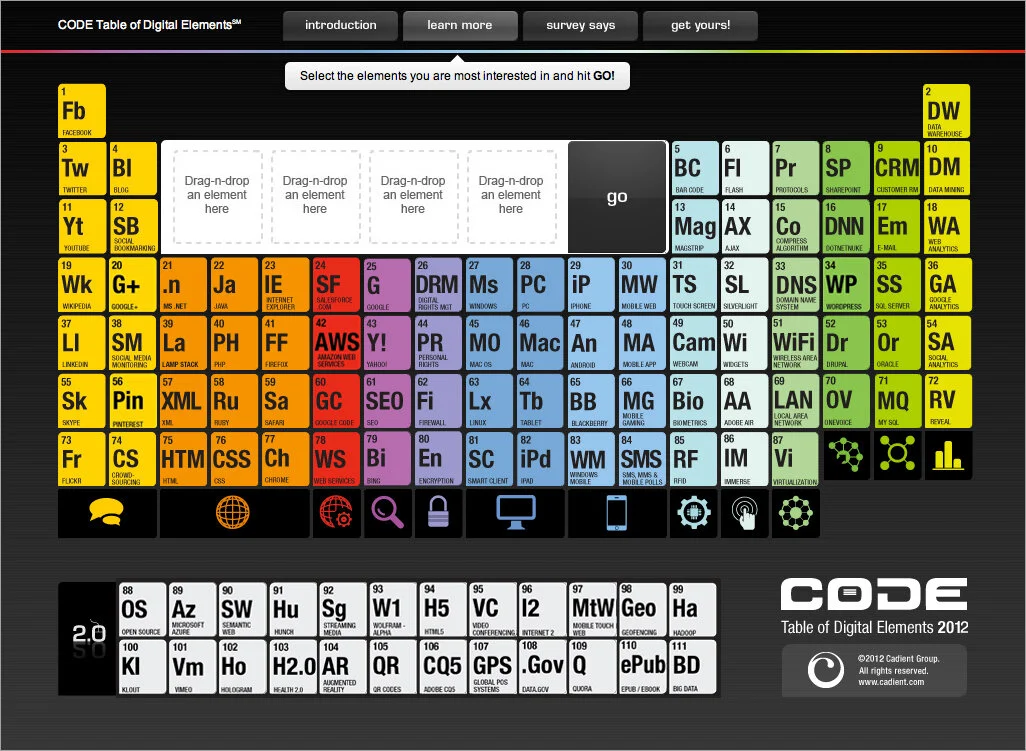Image resolution: width=1026 pixels, height=751 pixels.
Task: Select the touch finger category icon
Action: point(745,514)
